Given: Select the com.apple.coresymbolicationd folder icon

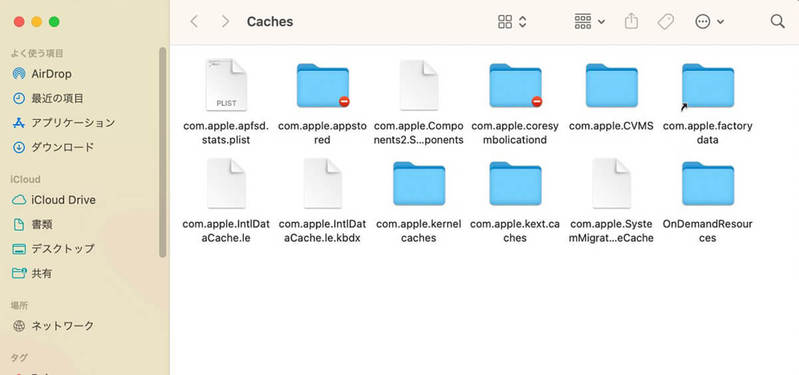Looking at the screenshot, I should [515, 85].
